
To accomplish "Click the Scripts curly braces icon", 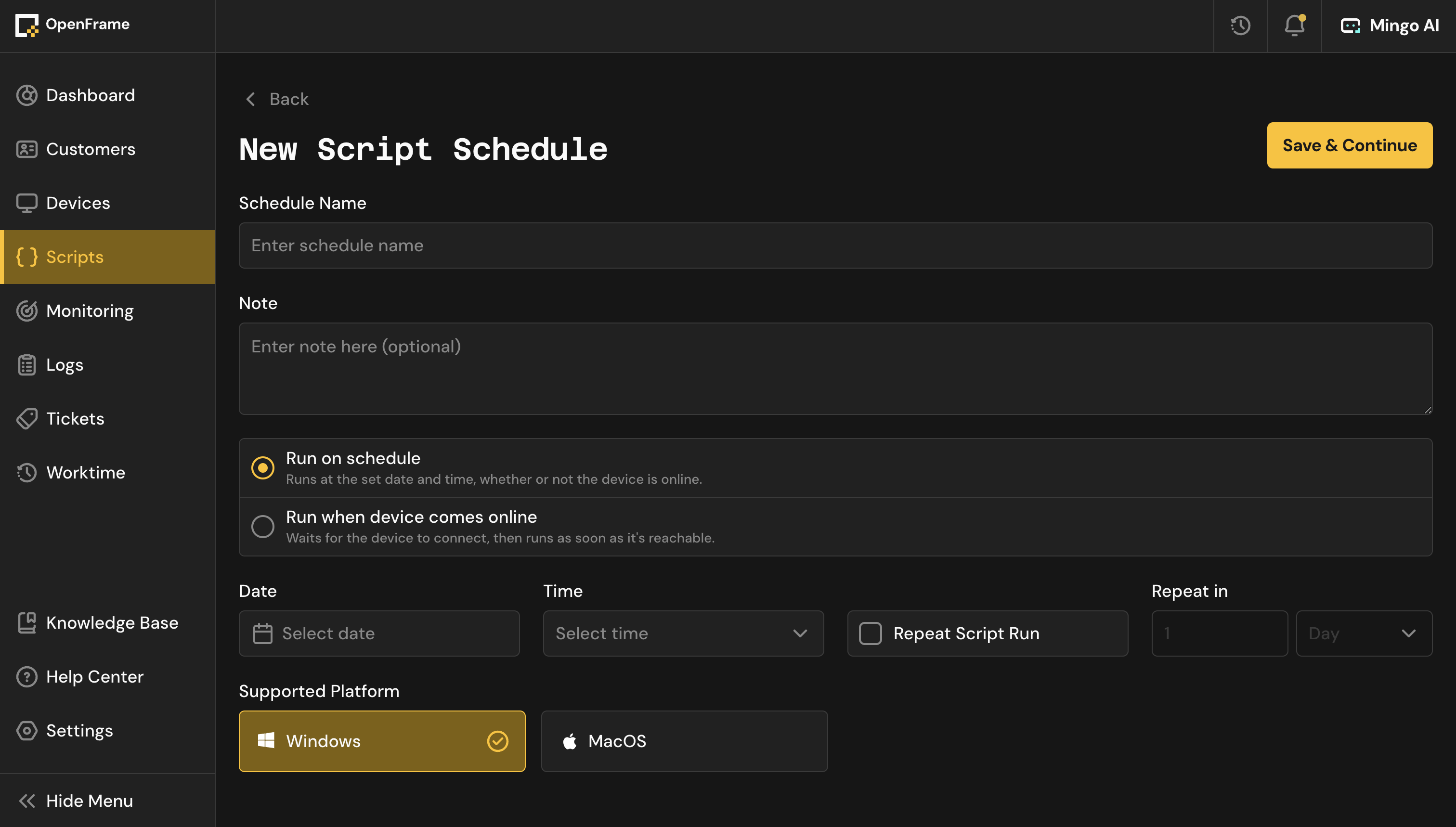I will pyautogui.click(x=26, y=257).
